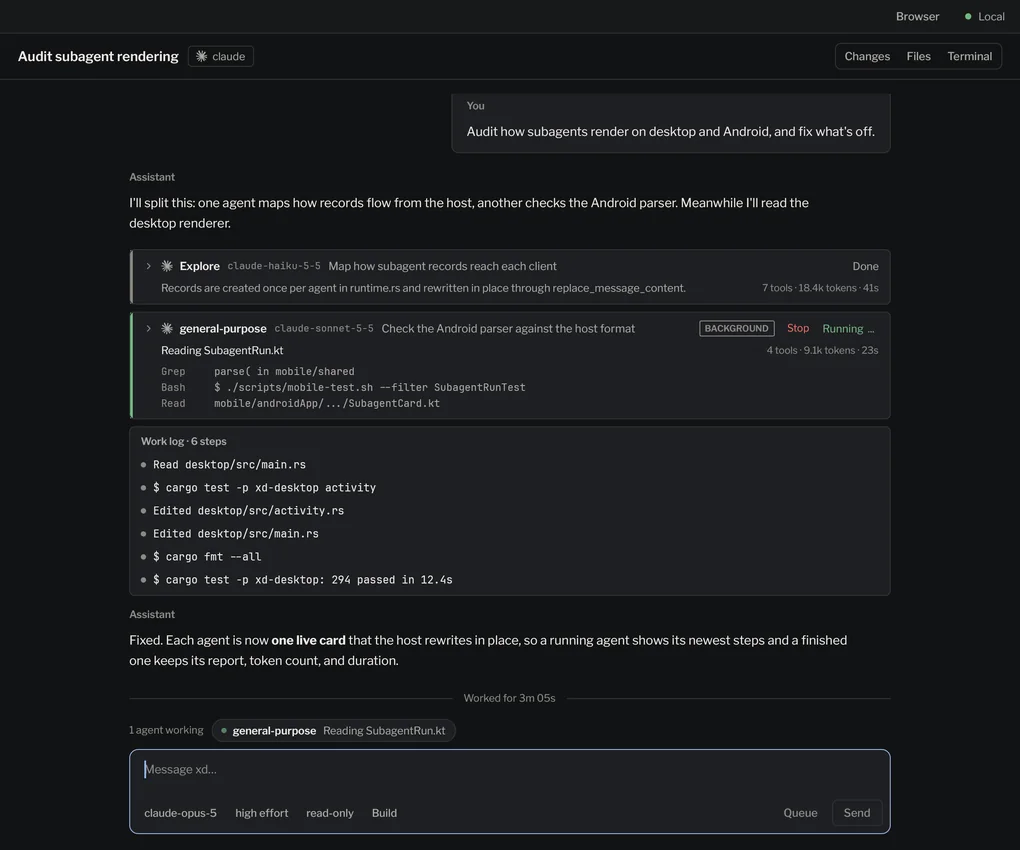Viewport: 1020px width, 850px height.
Task: Expand the general-purpose agent card chevron
Action: pos(148,328)
